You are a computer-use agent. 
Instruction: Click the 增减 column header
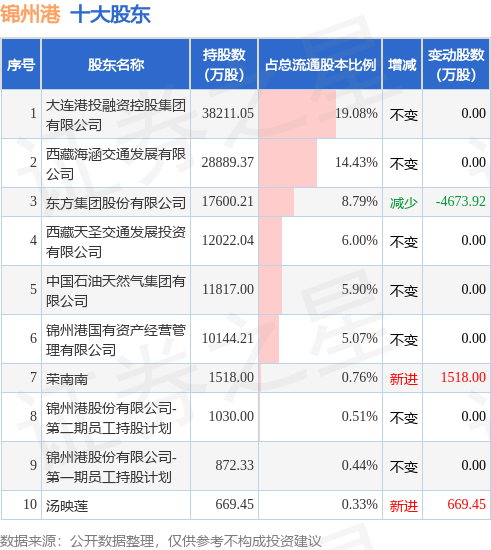(402, 65)
